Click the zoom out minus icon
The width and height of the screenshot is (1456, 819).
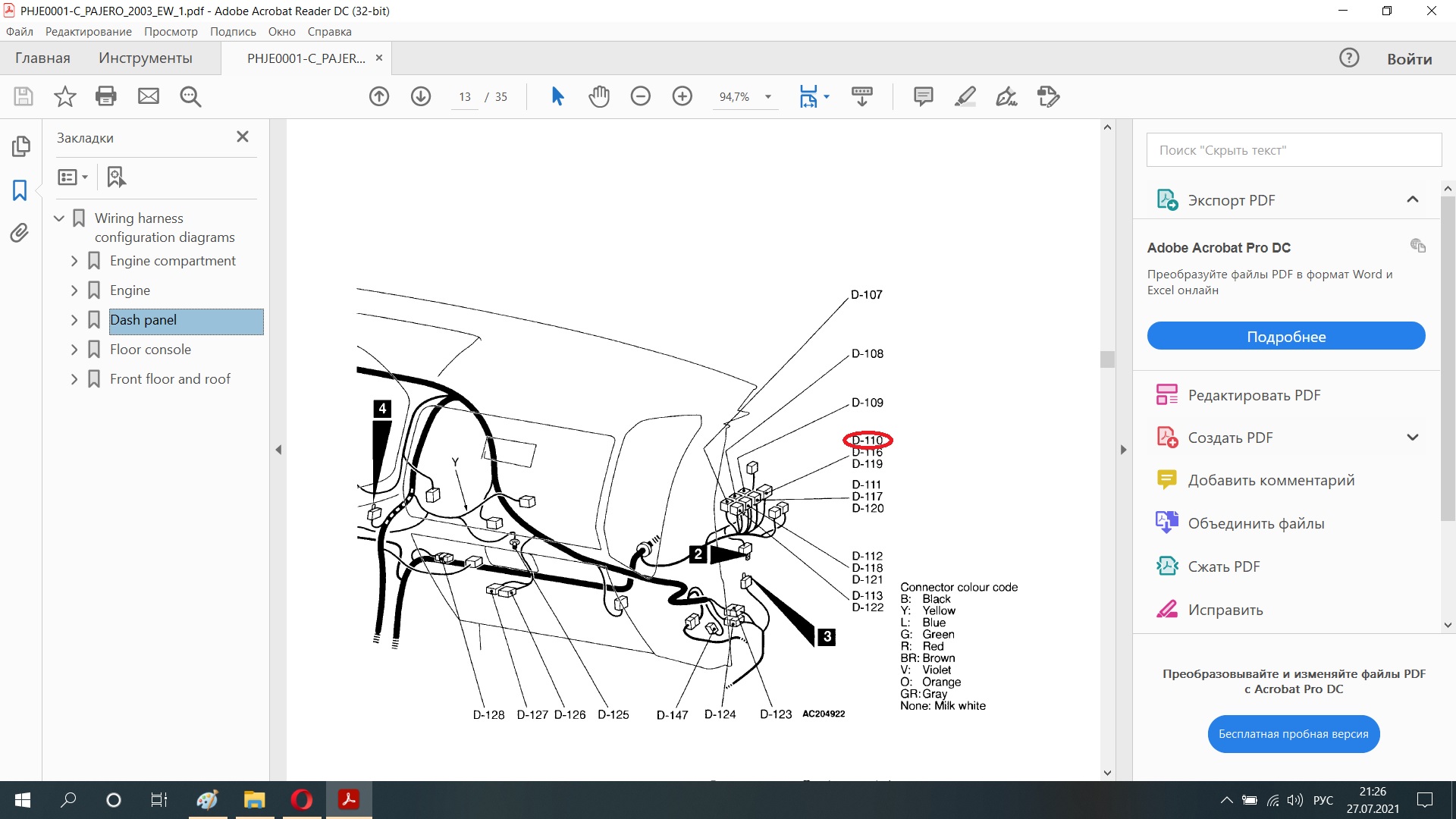pos(641,96)
